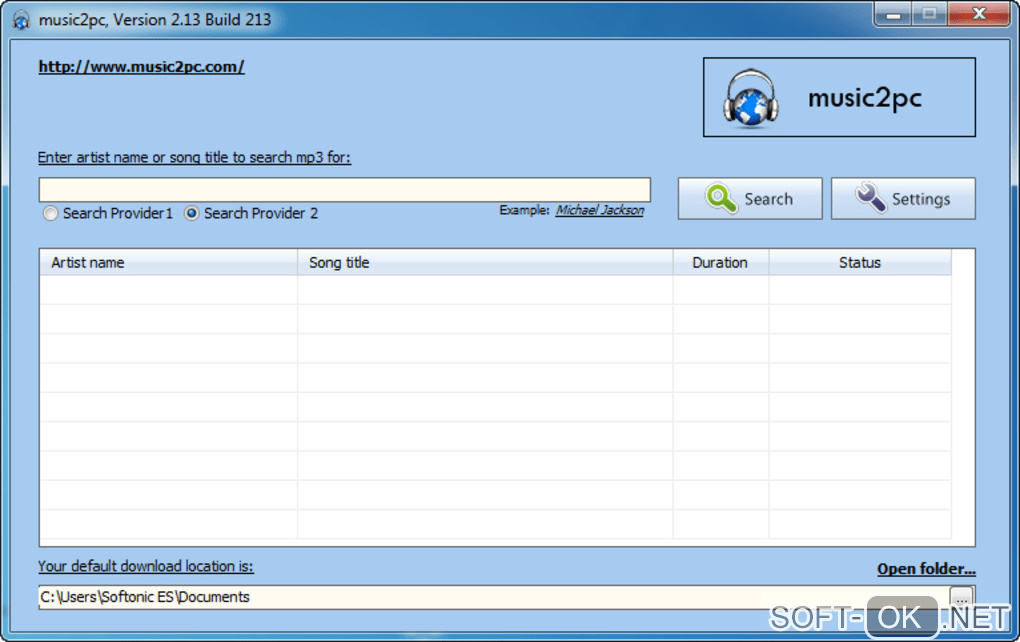Click the music2pc title bar app icon
Viewport: 1020px width, 642px height.
coord(21,20)
